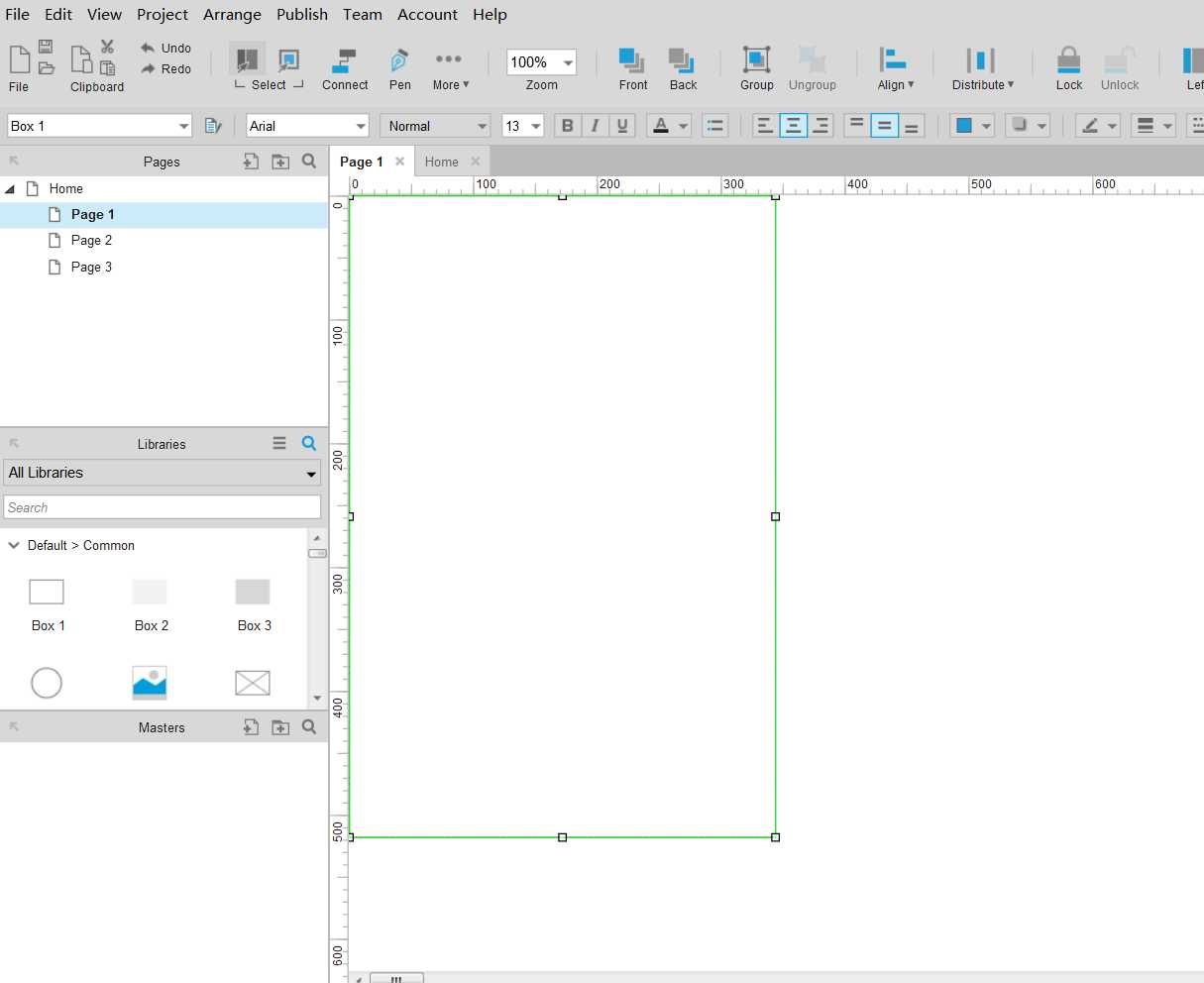The image size is (1204, 983).
Task: Open the Account menu
Action: (x=427, y=14)
